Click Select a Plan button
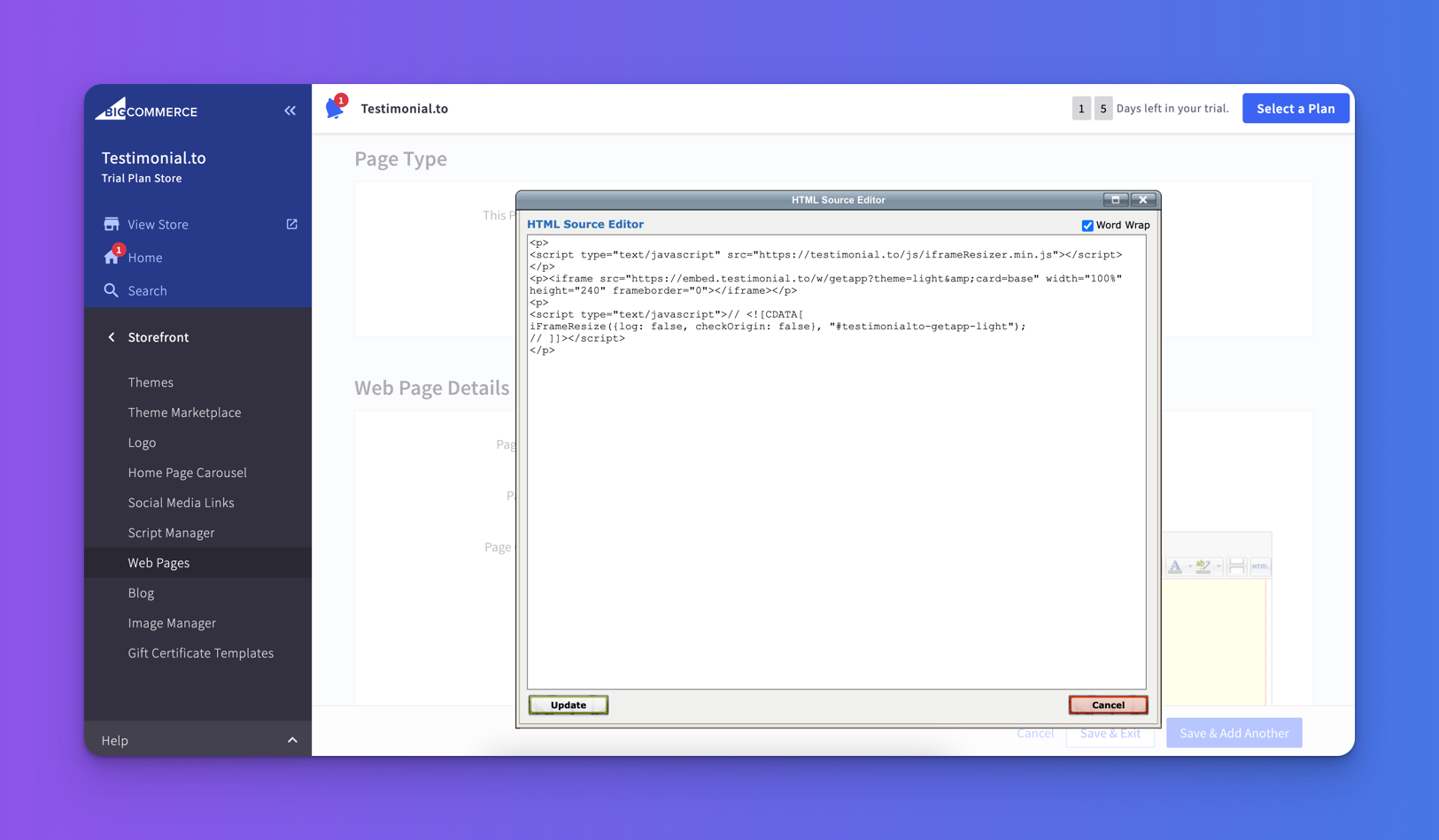Viewport: 1439px width, 840px height. [x=1295, y=108]
